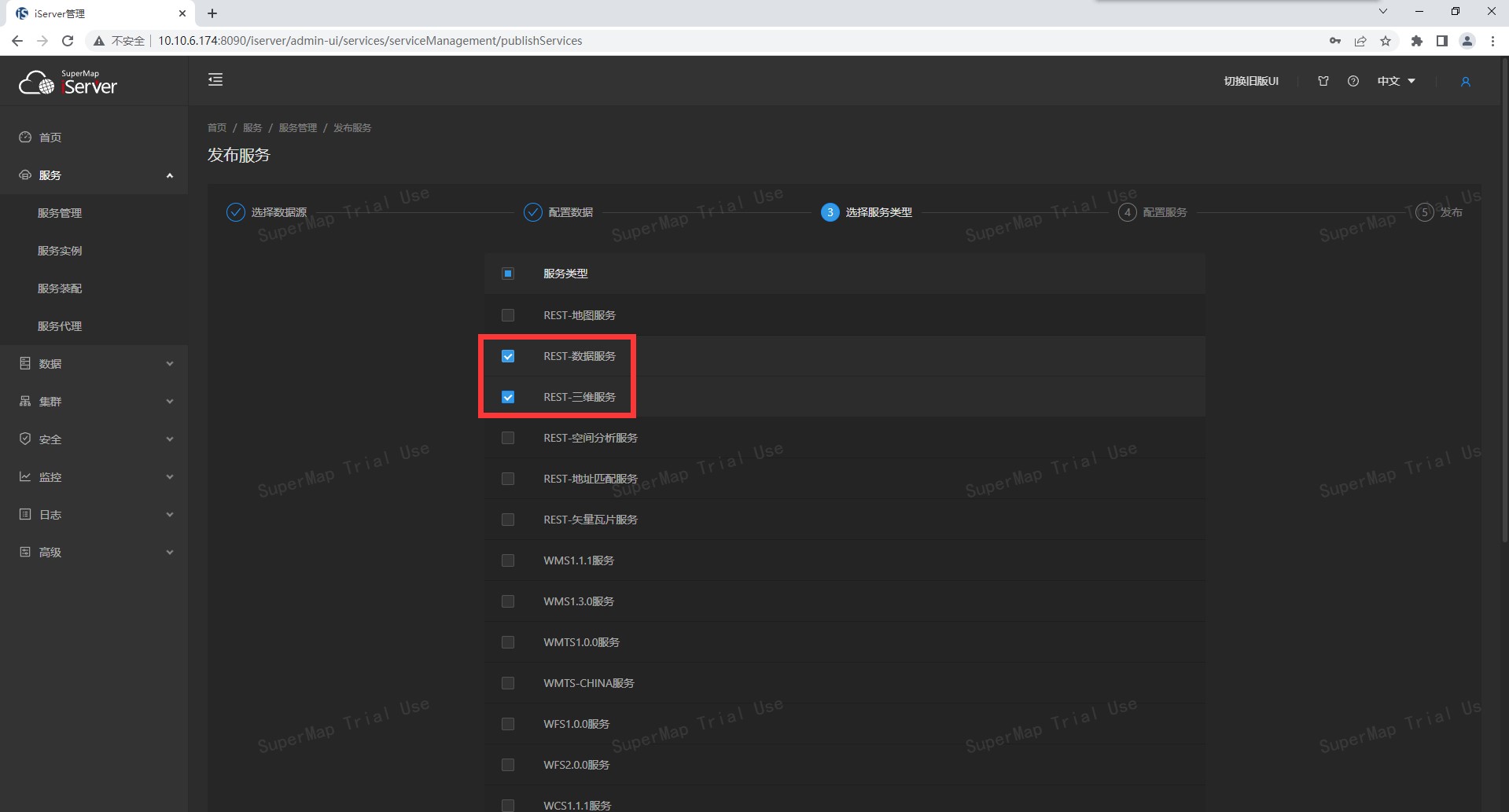Viewport: 1509px width, 812px height.
Task: Toggle the 服务类型 select-all checkbox
Action: tap(508, 274)
